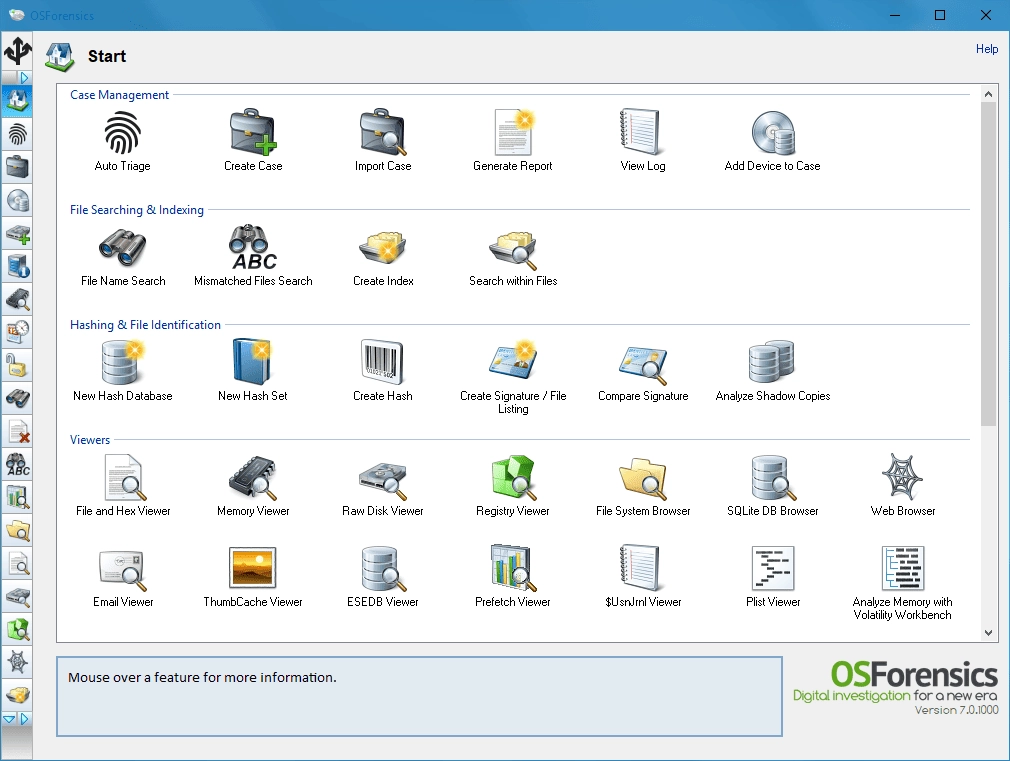Click the folder magnifier sidebar icon
Screen dimensions: 1010x761
(x=17, y=531)
